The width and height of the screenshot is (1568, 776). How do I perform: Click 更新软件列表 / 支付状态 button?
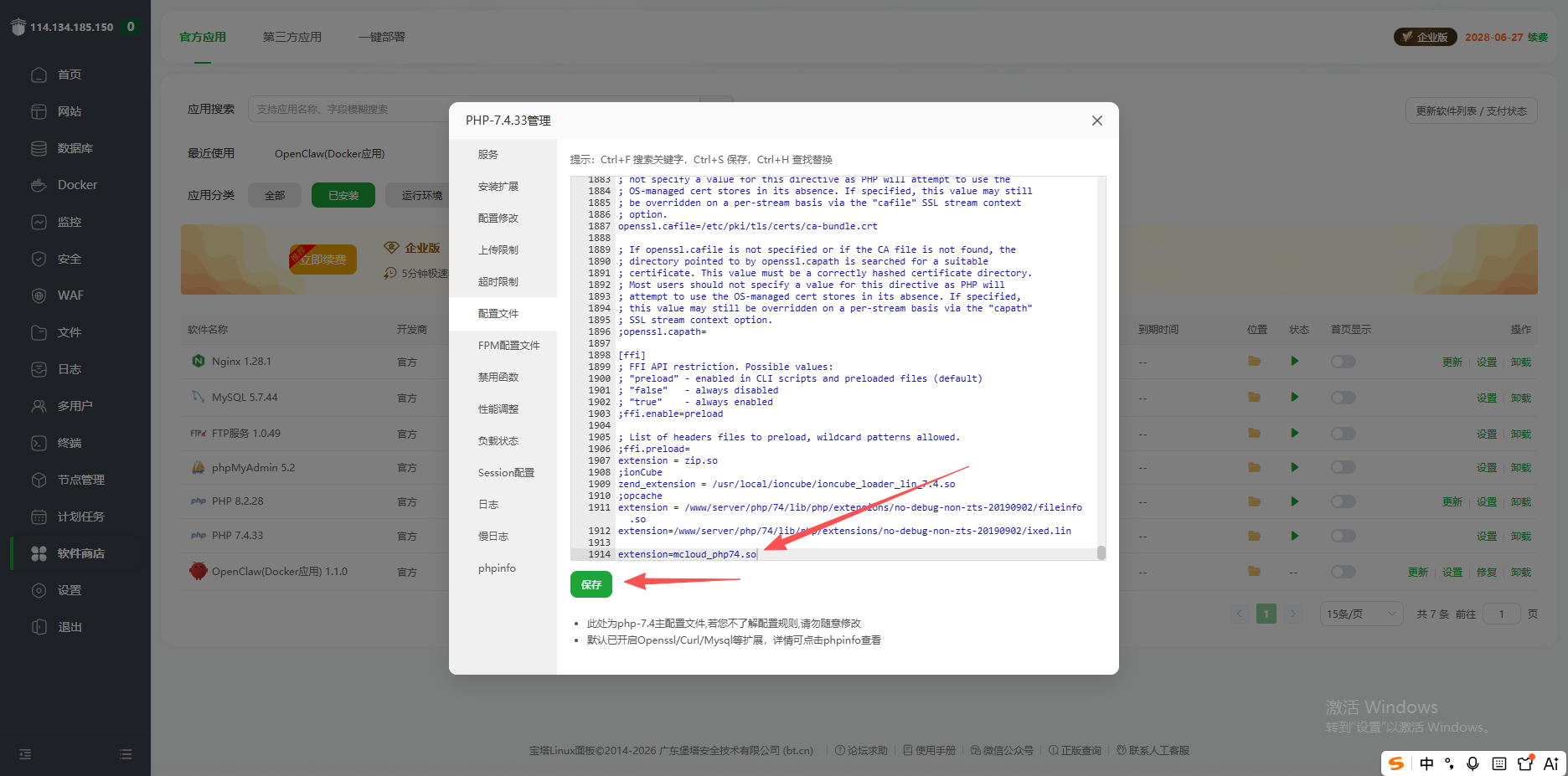click(x=1471, y=110)
